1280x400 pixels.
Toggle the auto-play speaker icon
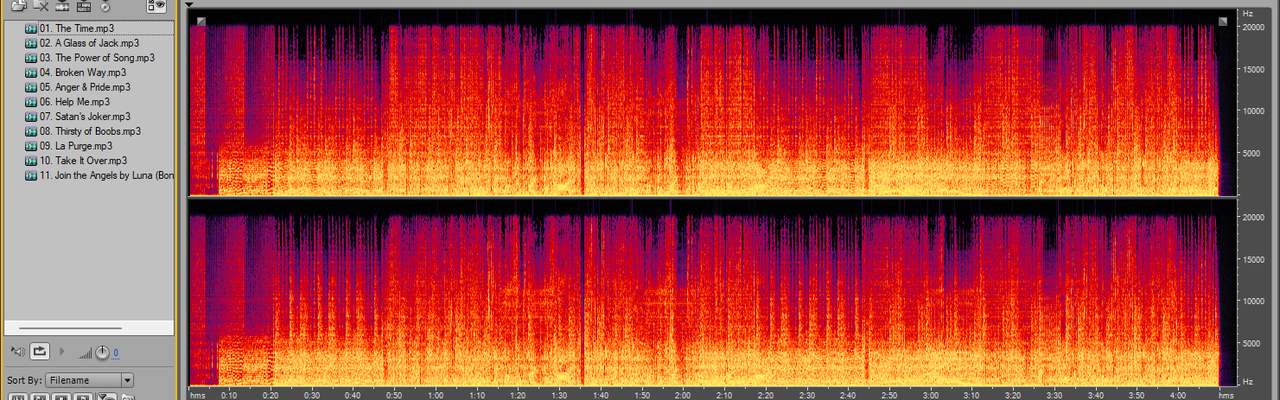coord(17,351)
